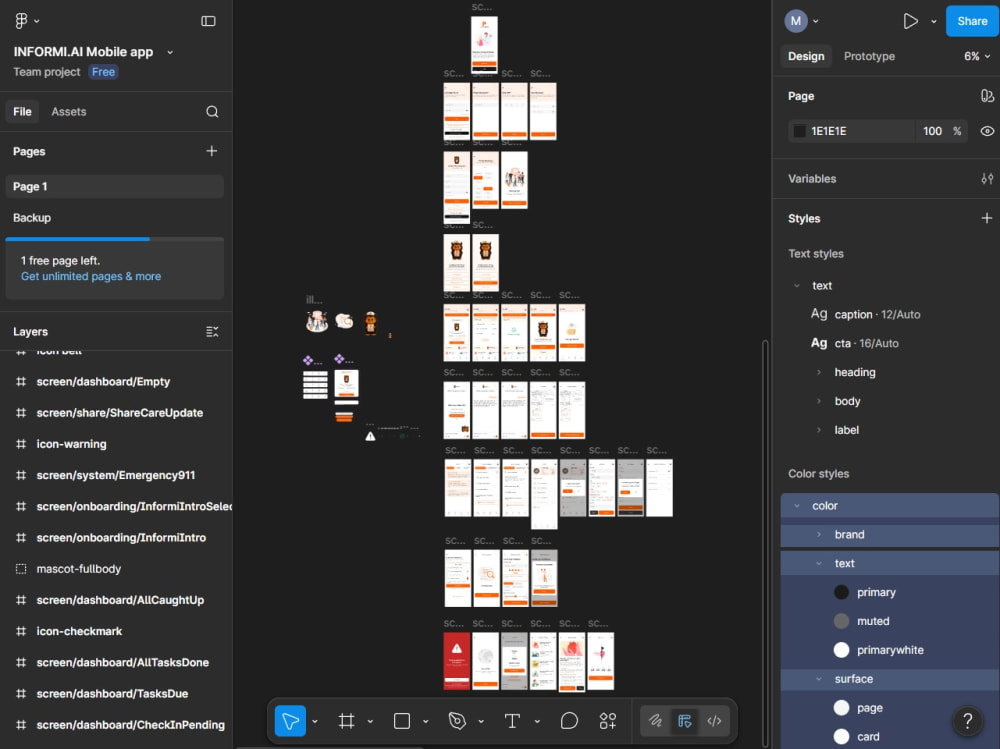This screenshot has width=1000, height=749.
Task: Click the page color swatch 1E1E1E
Action: click(x=799, y=131)
